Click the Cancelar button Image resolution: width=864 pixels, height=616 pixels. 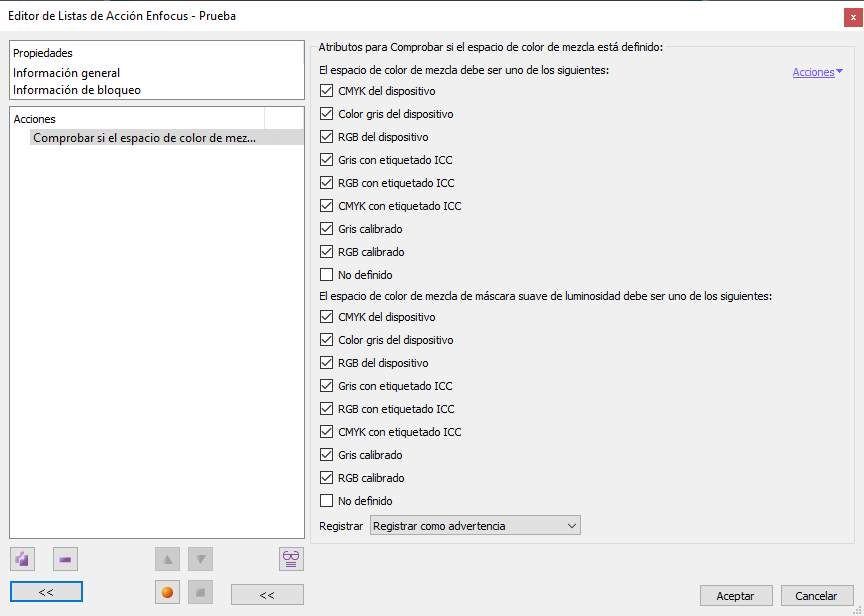(x=817, y=596)
